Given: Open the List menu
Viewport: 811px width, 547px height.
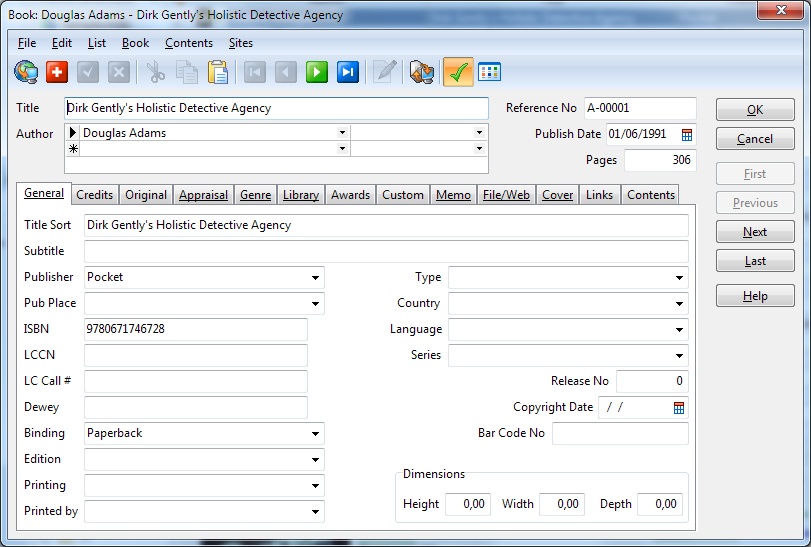Looking at the screenshot, I should (97, 43).
